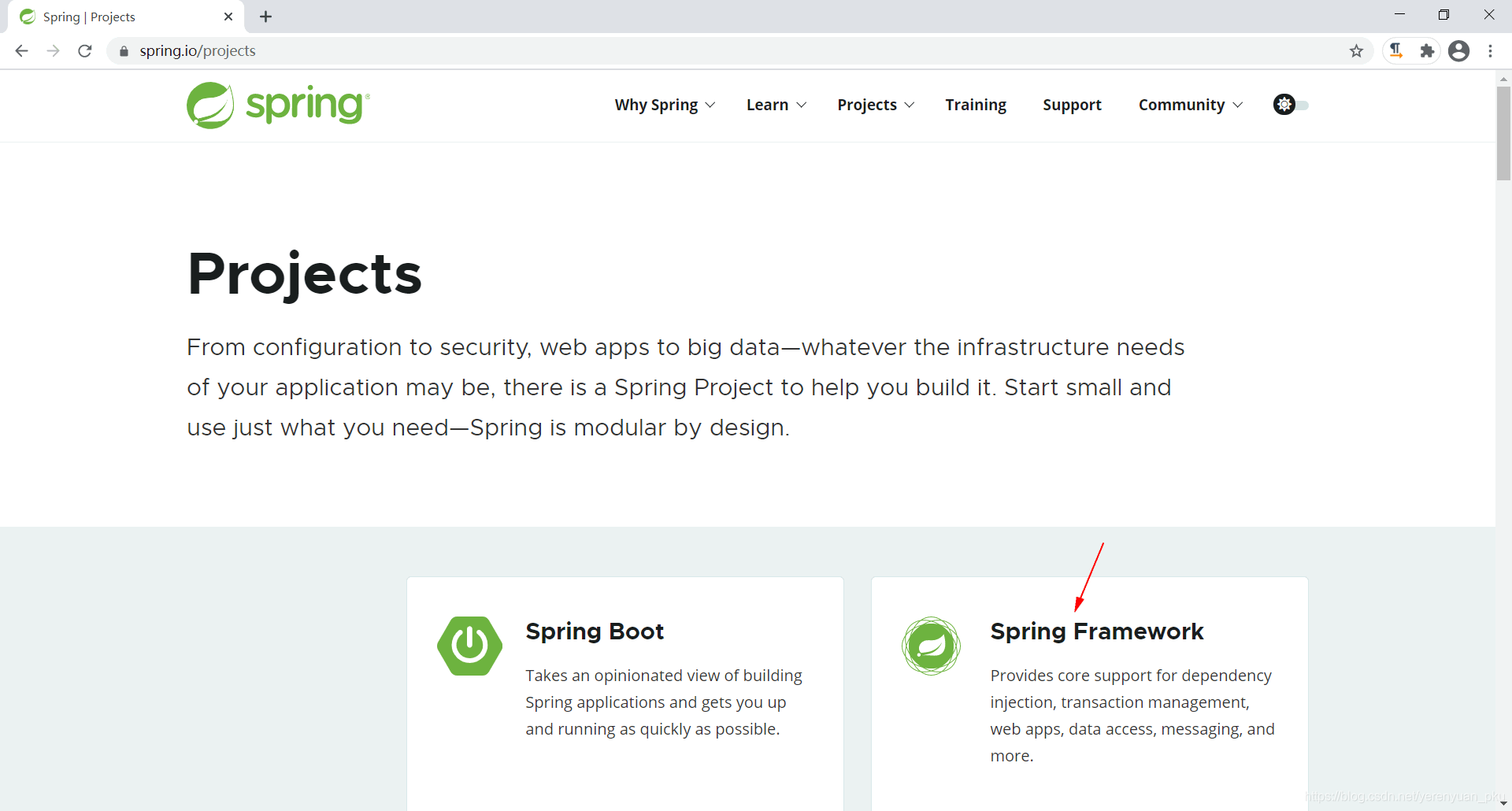Click the Spring Boot description text
This screenshot has width=1512, height=811.
coord(664,702)
